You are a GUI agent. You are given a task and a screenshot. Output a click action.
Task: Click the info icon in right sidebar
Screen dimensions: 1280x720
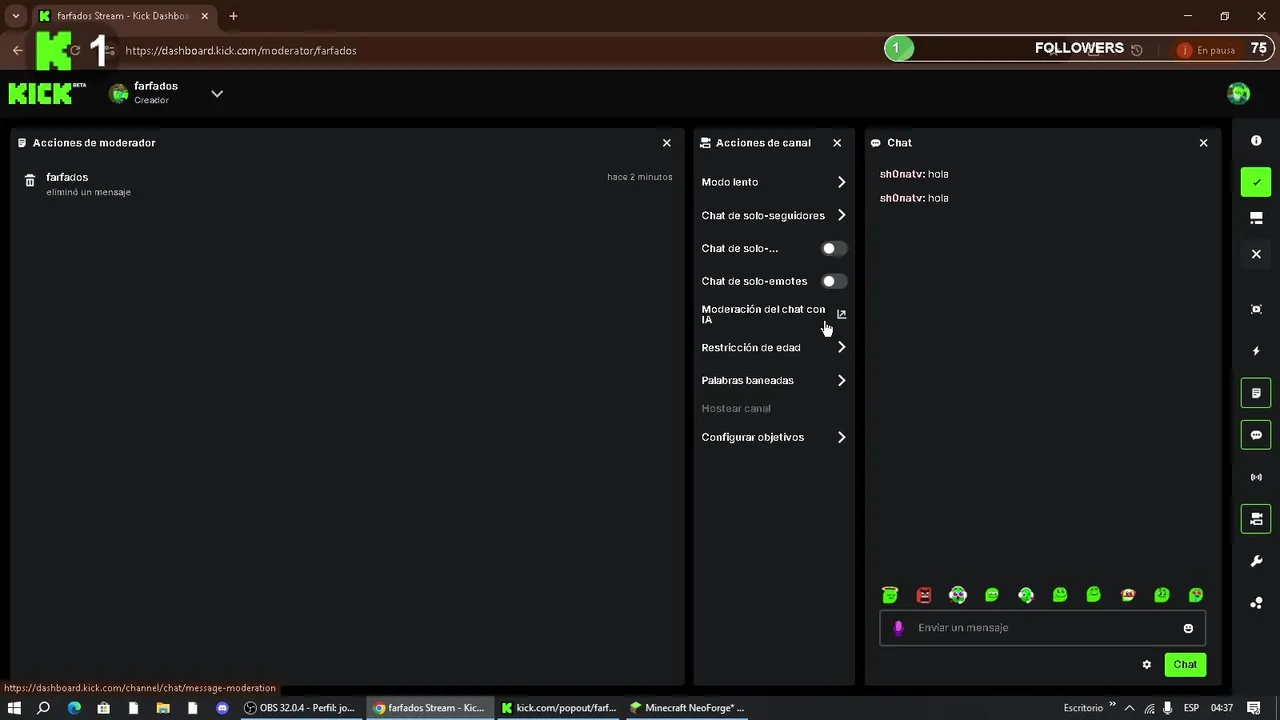[x=1256, y=141]
